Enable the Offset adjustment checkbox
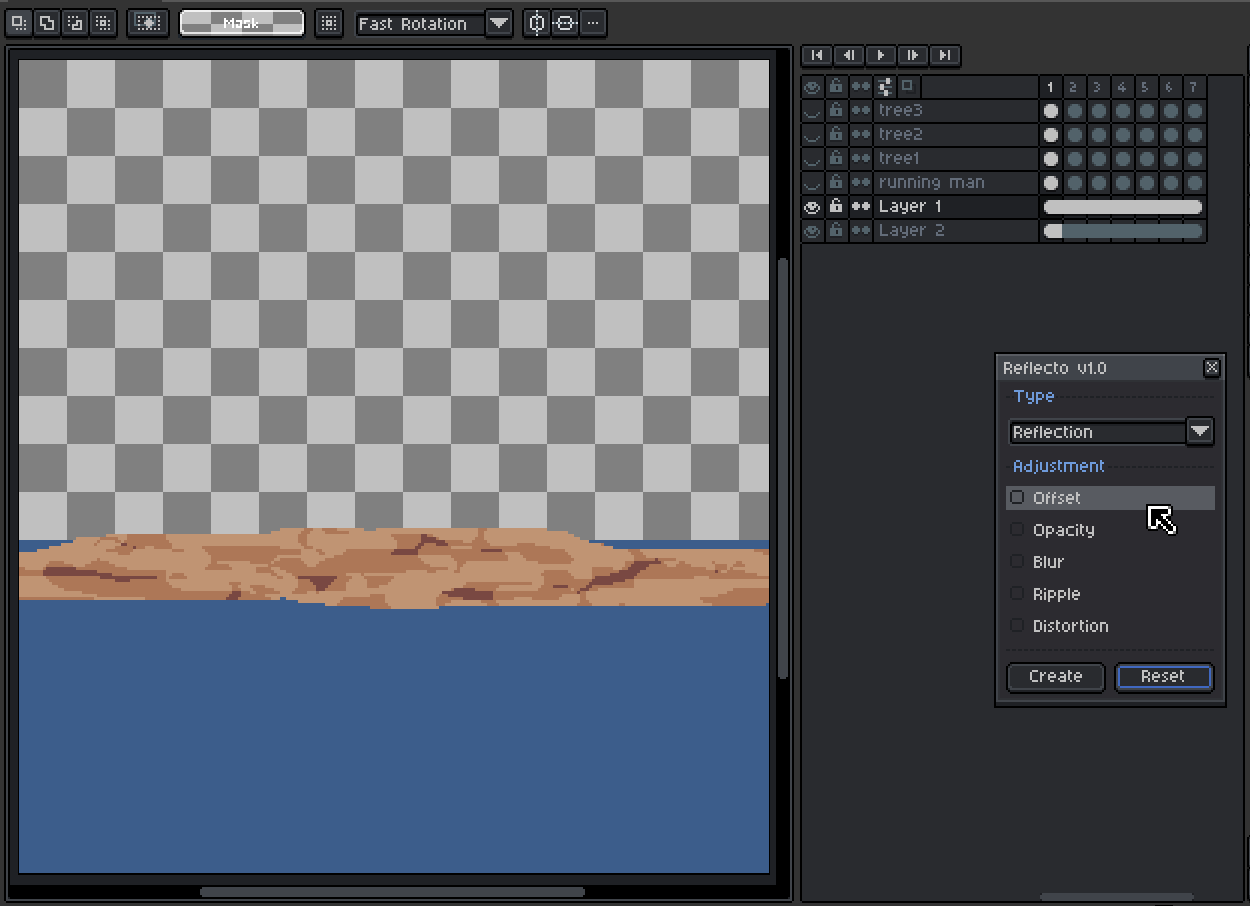1250x906 pixels. (x=1018, y=498)
